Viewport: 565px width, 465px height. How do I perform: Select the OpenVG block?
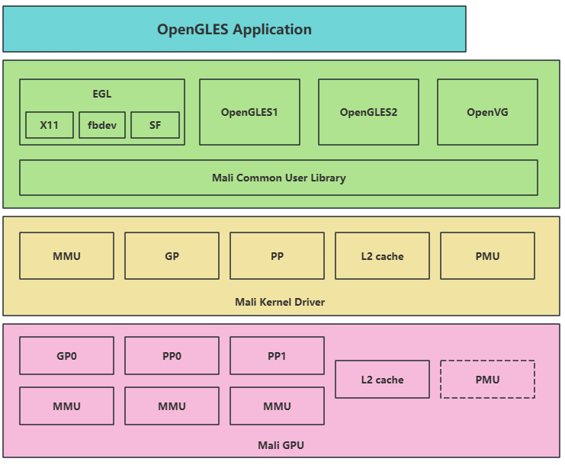click(x=488, y=112)
